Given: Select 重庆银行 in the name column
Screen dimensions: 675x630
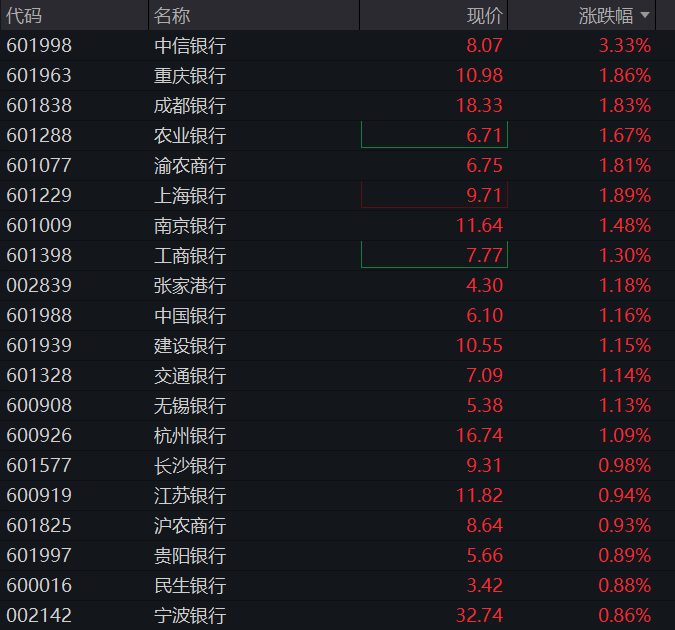Looking at the screenshot, I should 190,76.
